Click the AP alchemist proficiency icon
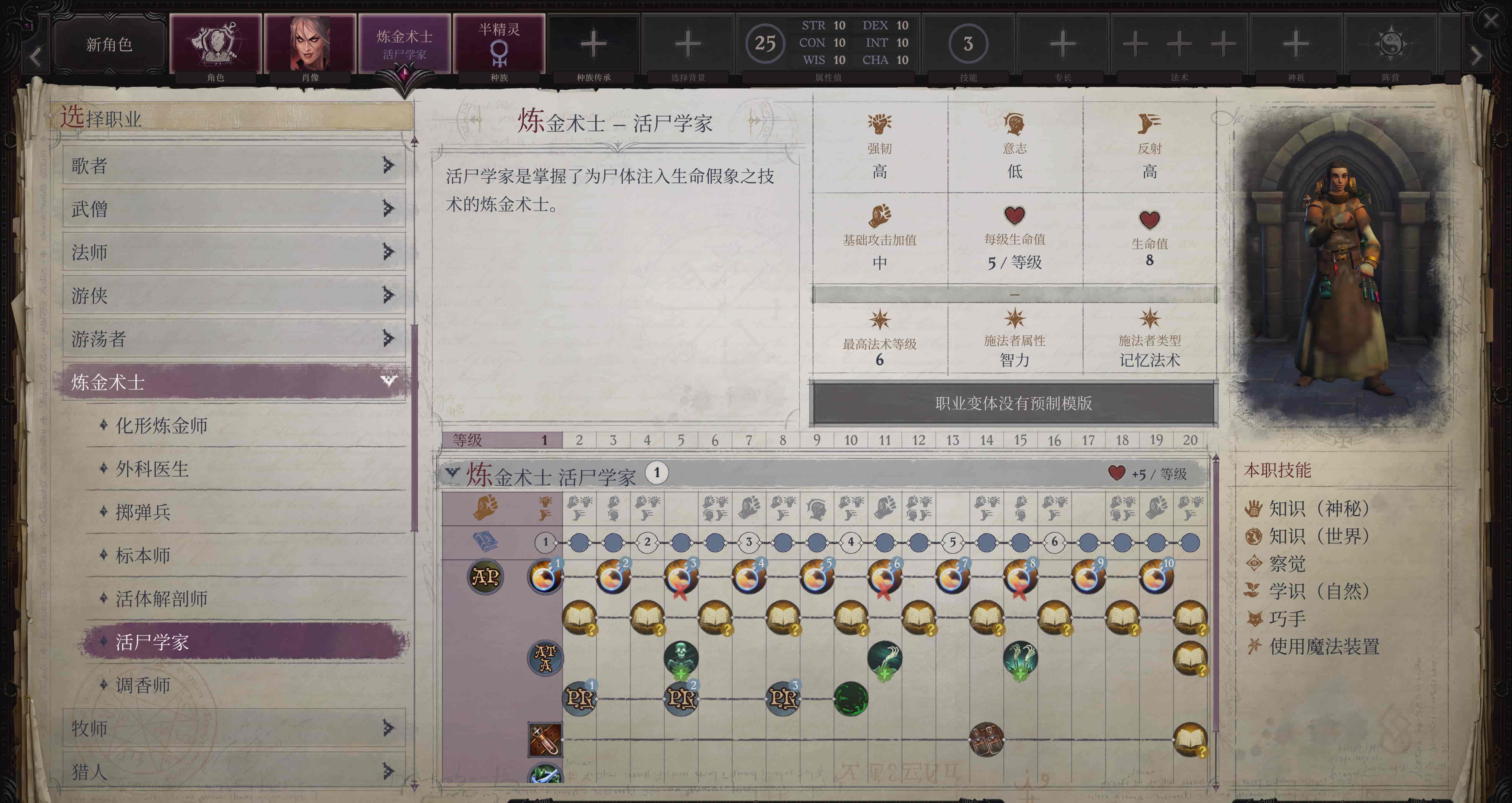This screenshot has width=1512, height=803. (x=485, y=577)
